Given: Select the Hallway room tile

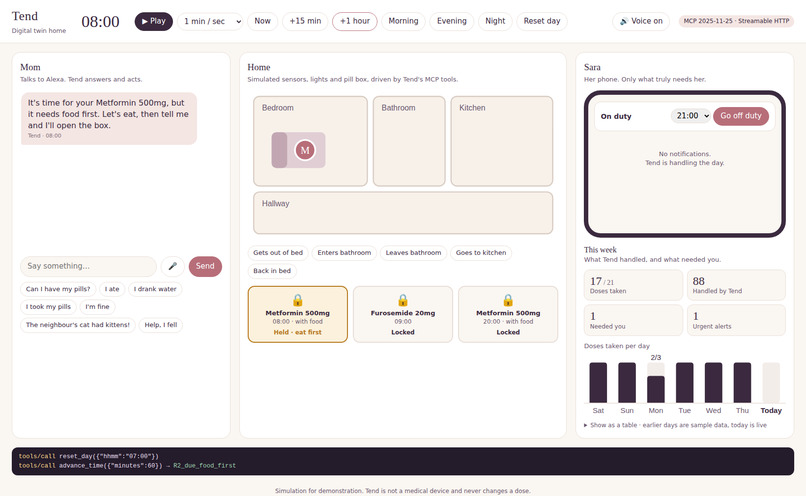Looking at the screenshot, I should coord(403,213).
